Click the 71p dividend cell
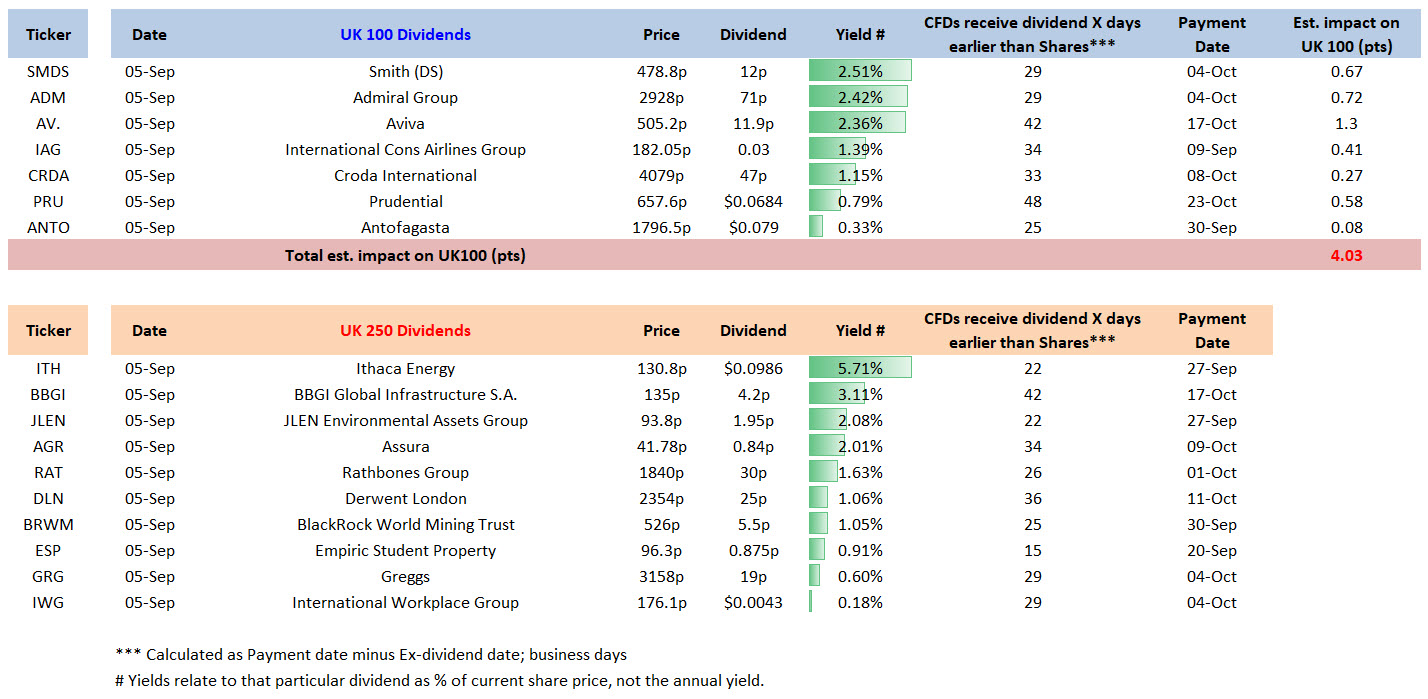This screenshot has width=1428, height=699. point(753,98)
